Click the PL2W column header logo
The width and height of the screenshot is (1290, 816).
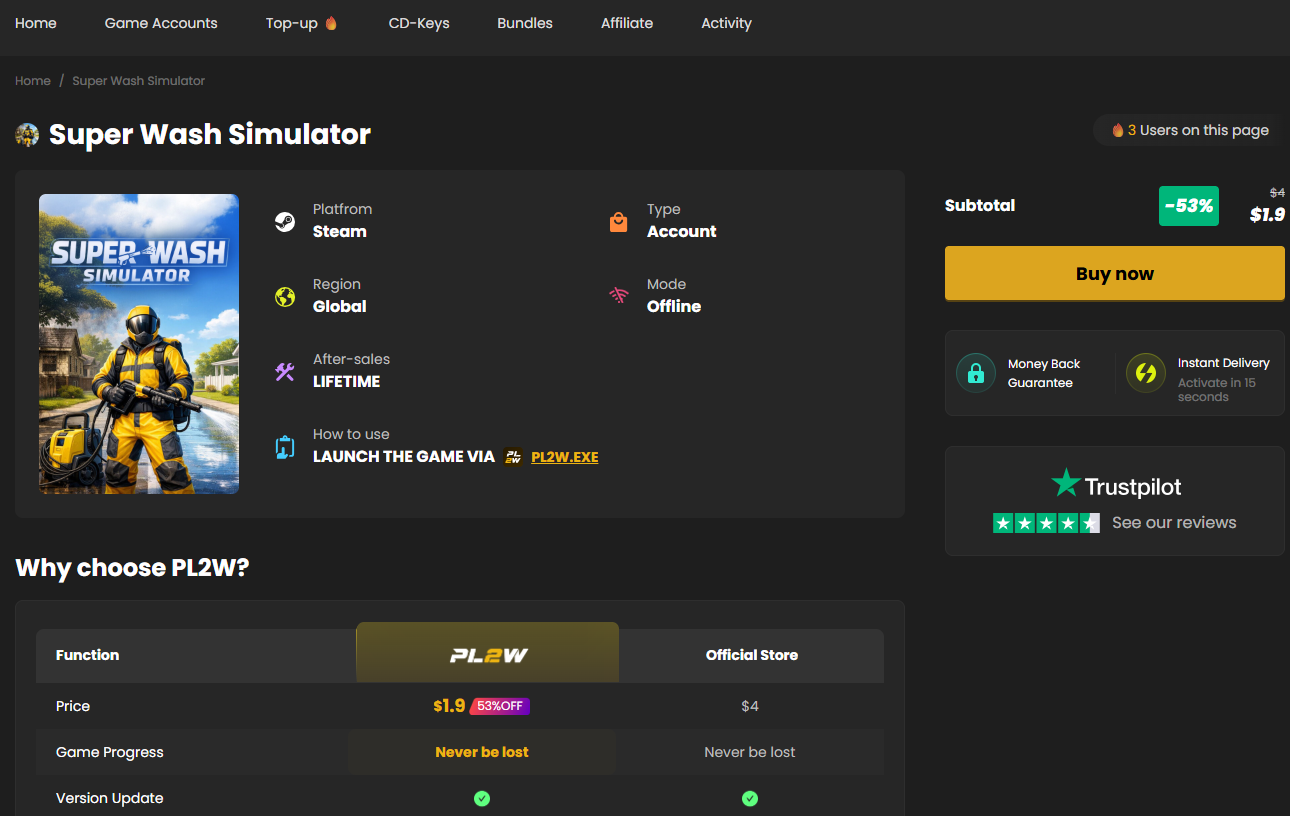(488, 656)
